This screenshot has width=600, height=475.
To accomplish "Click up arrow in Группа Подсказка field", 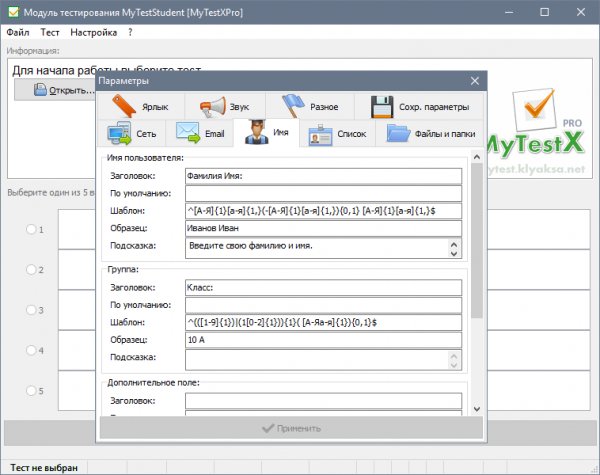I will 454,356.
